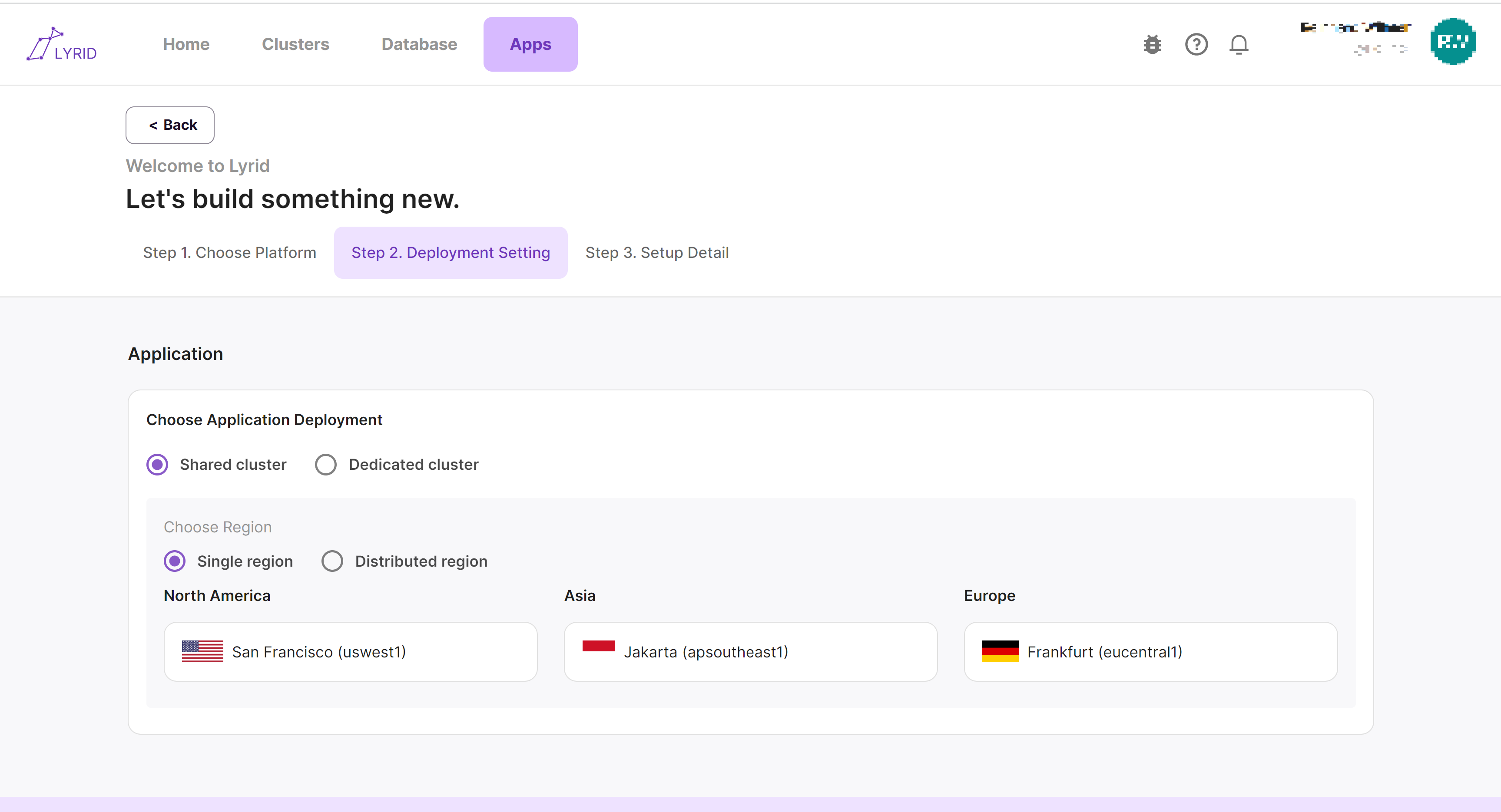This screenshot has width=1501, height=812.
Task: Click the account name text in header
Action: click(x=1355, y=27)
